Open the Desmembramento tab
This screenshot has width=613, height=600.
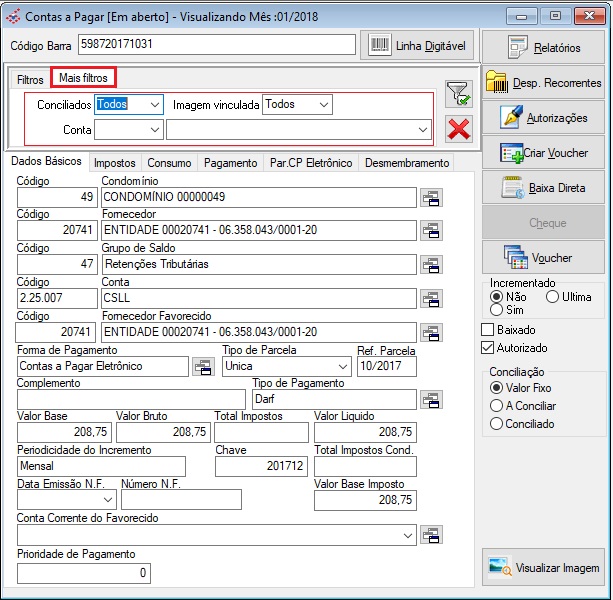tap(405, 163)
